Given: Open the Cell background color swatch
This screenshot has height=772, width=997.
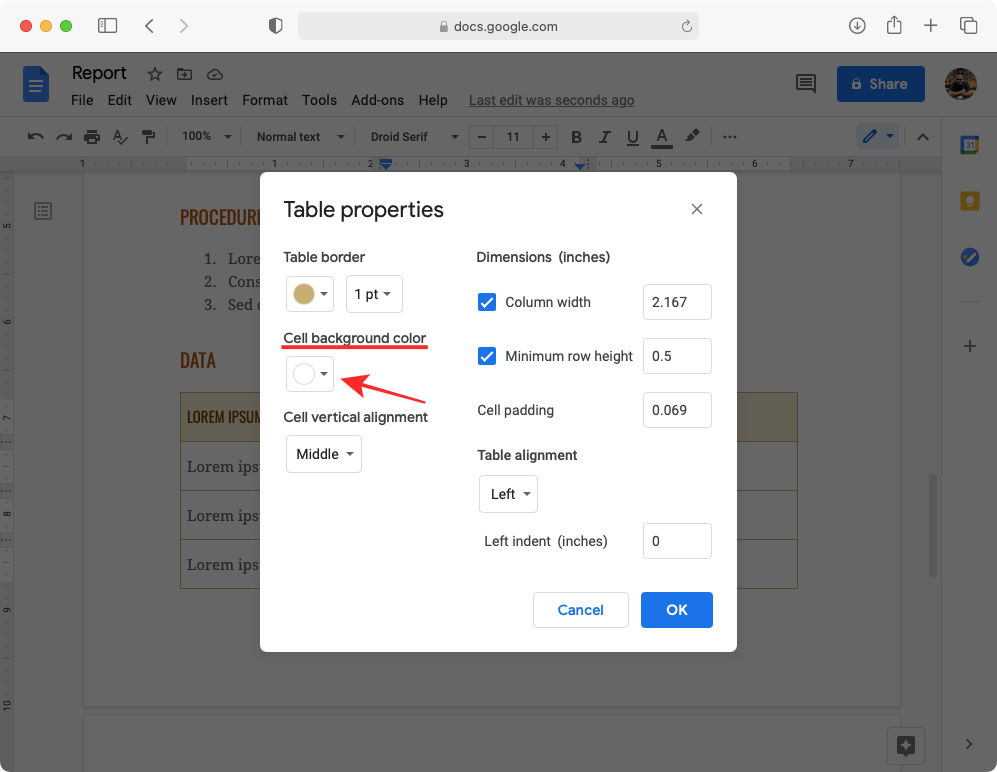Looking at the screenshot, I should [x=309, y=374].
